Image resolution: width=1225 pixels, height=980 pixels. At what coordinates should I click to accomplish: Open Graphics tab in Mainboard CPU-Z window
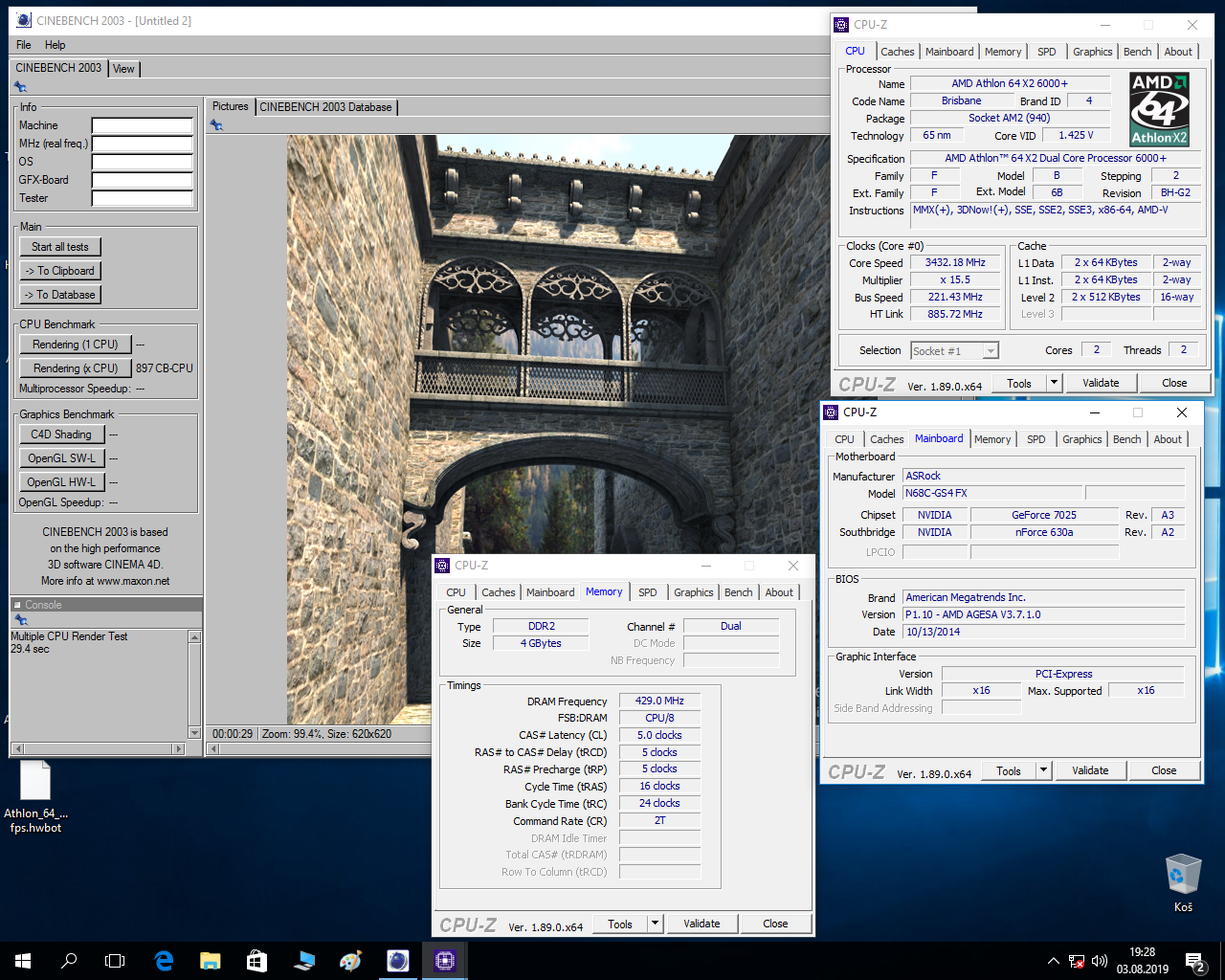1082,439
